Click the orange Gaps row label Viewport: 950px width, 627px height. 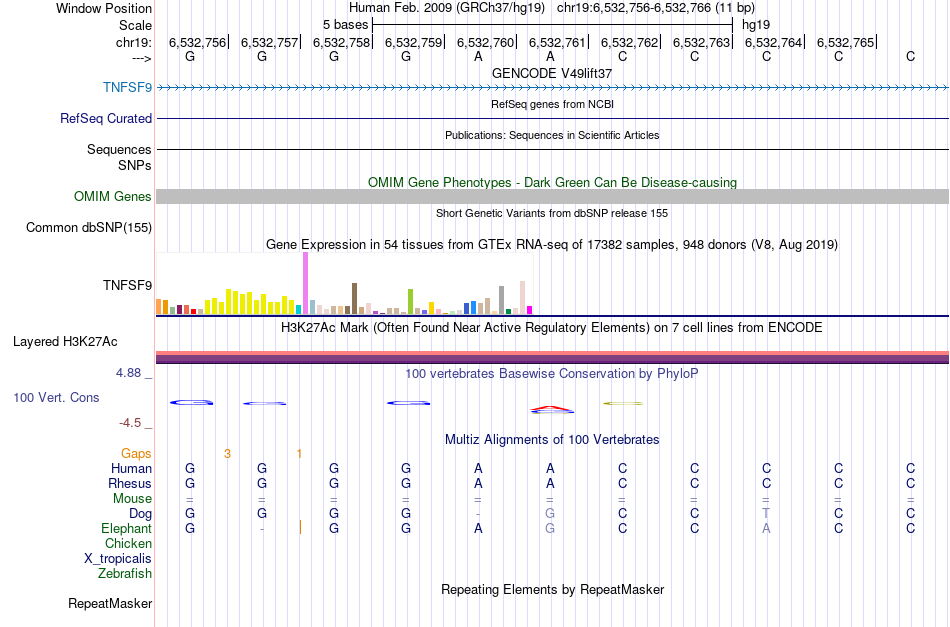136,453
